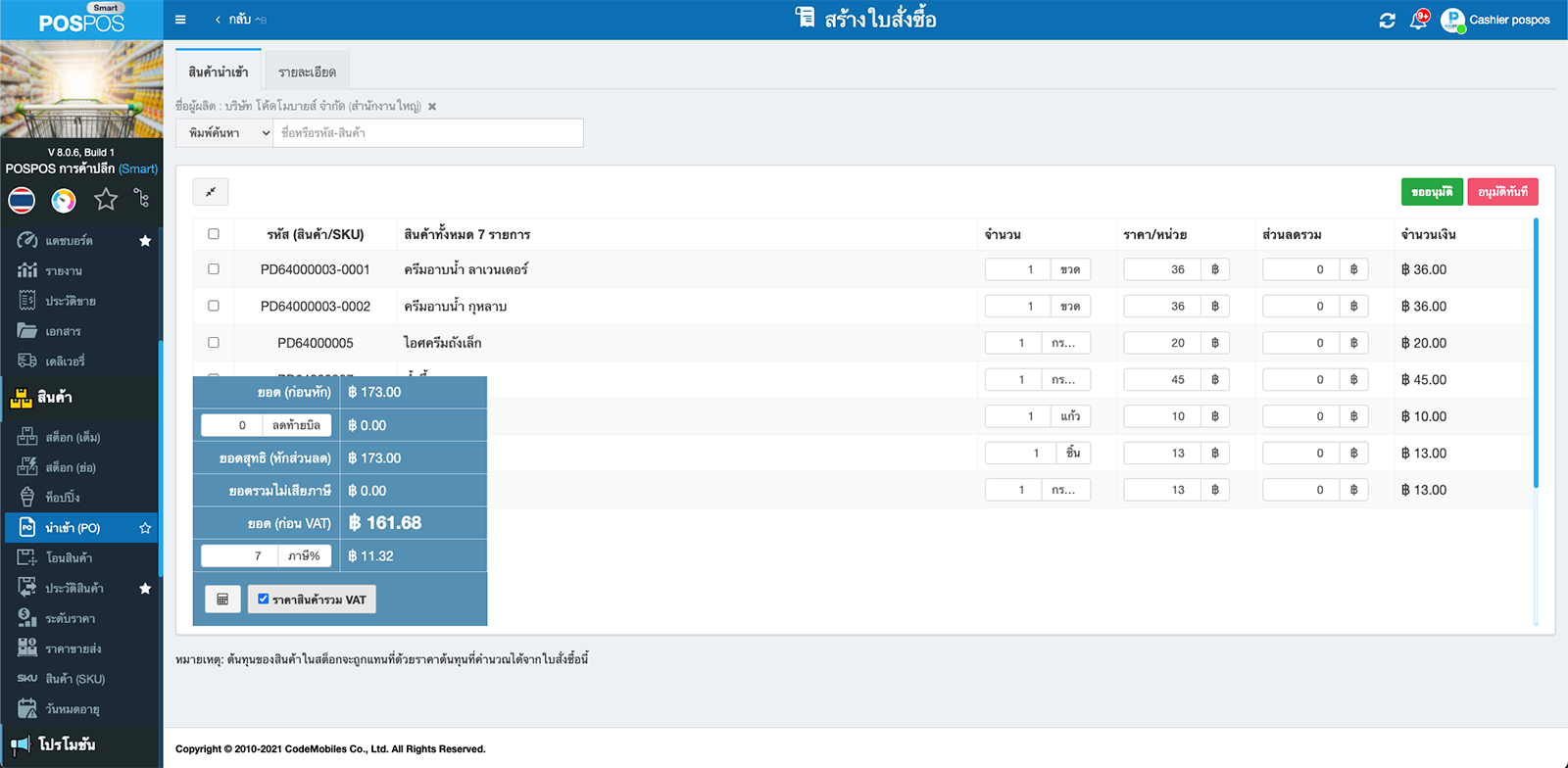Switch to the รายละเอียด tab

pos(307,72)
